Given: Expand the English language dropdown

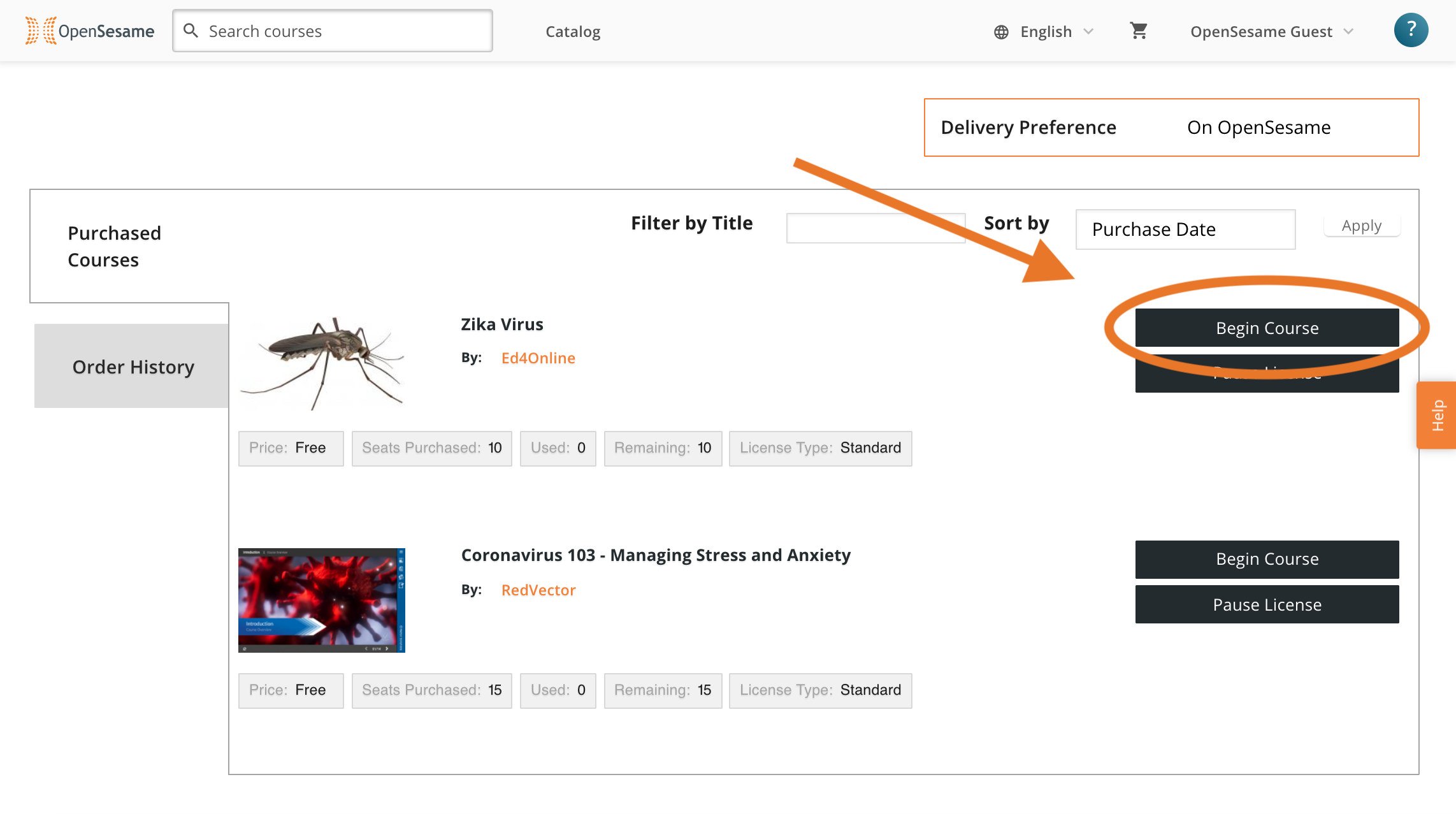Looking at the screenshot, I should pyautogui.click(x=1045, y=31).
